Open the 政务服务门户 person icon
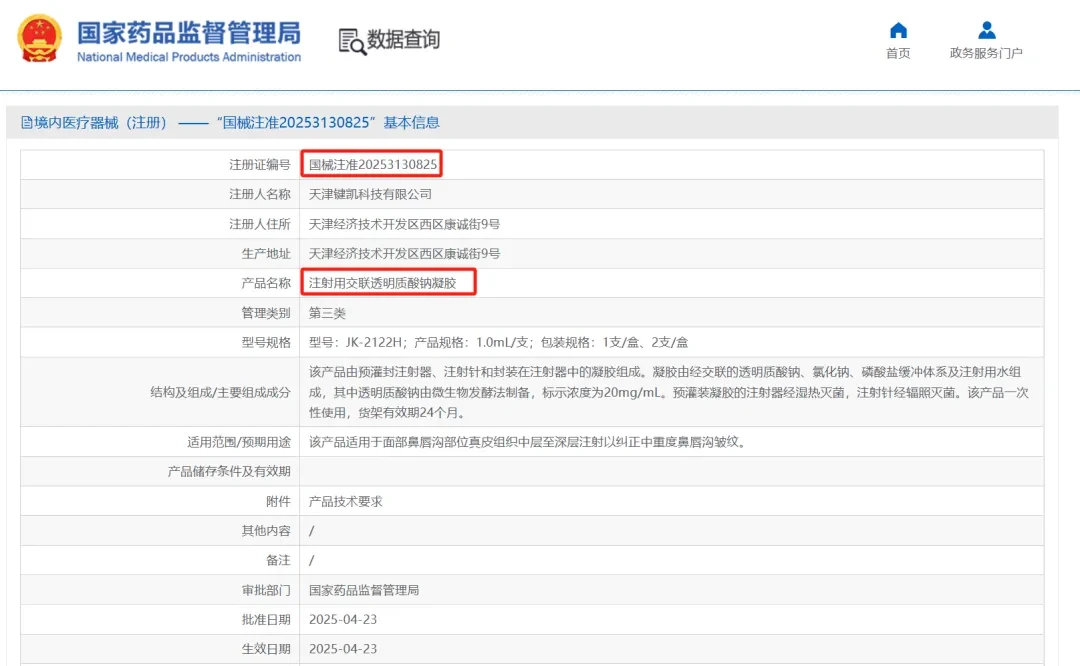1080x666 pixels. tap(986, 30)
